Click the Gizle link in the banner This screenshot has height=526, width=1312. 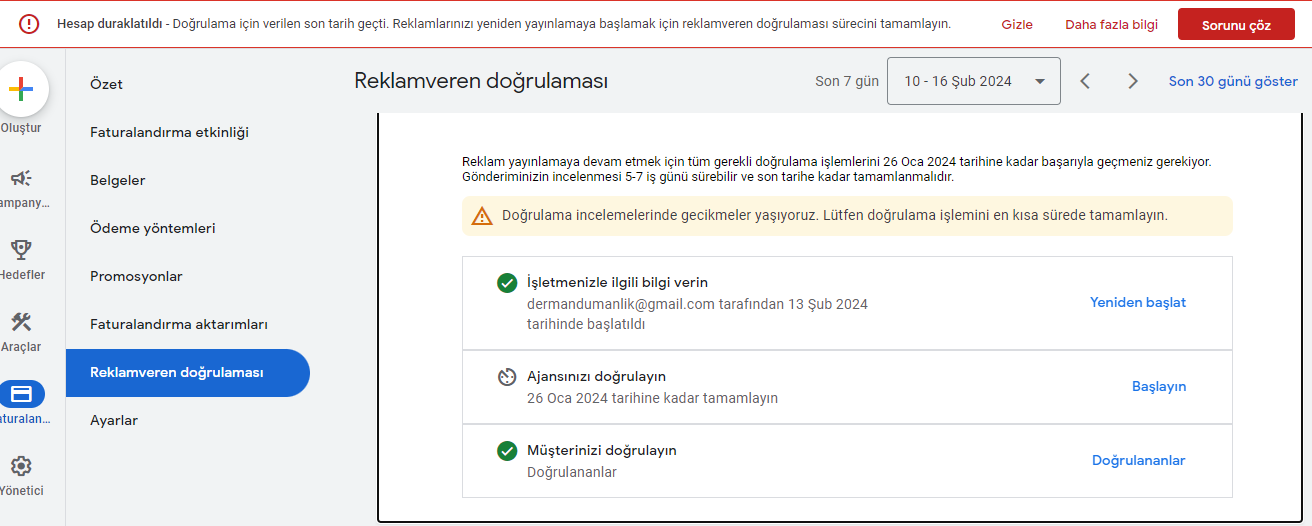coord(1017,25)
